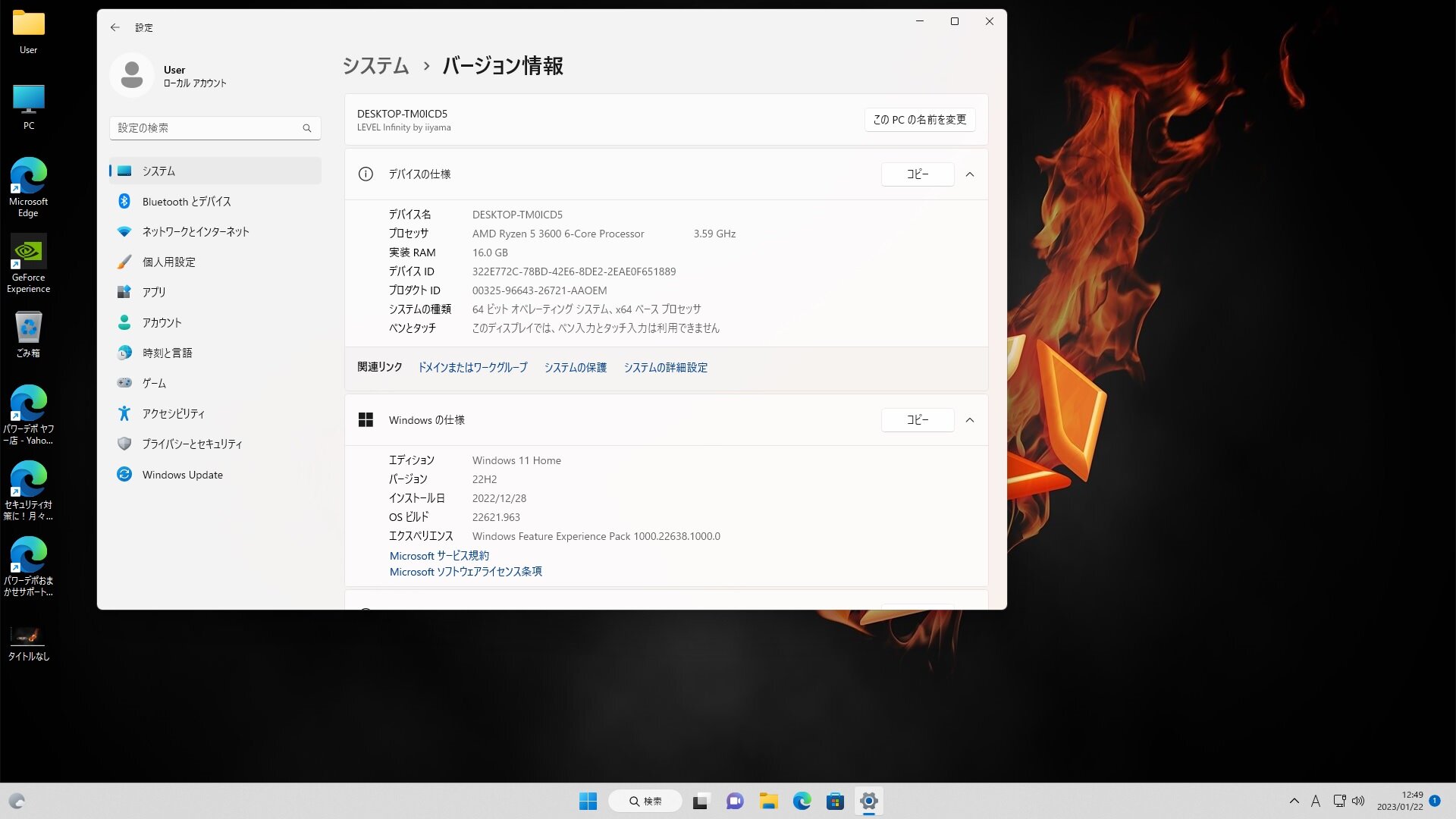This screenshot has width=1456, height=819.
Task: Open Task View on the taskbar
Action: tap(701, 801)
